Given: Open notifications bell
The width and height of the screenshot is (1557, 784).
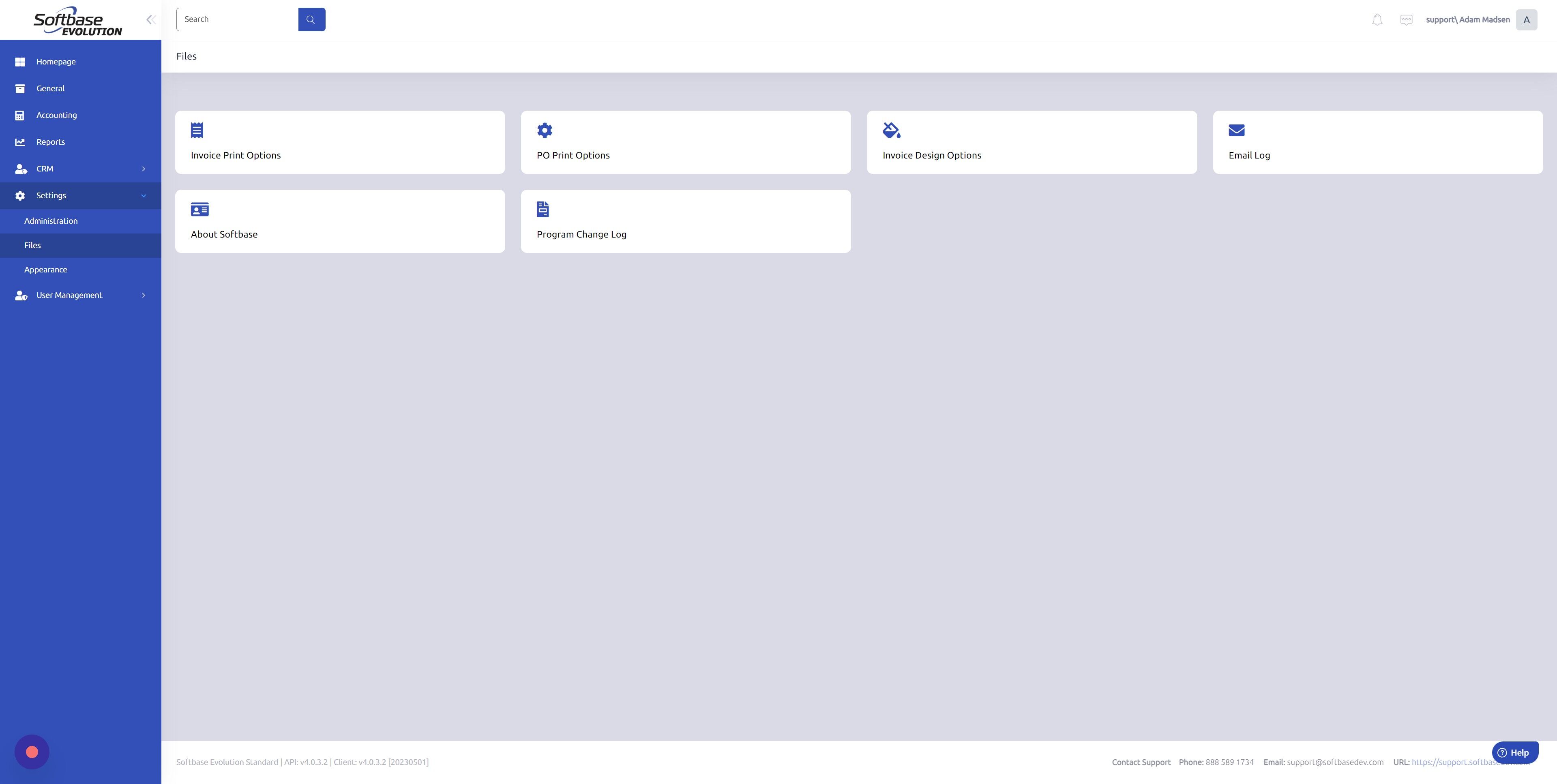Looking at the screenshot, I should [1377, 19].
